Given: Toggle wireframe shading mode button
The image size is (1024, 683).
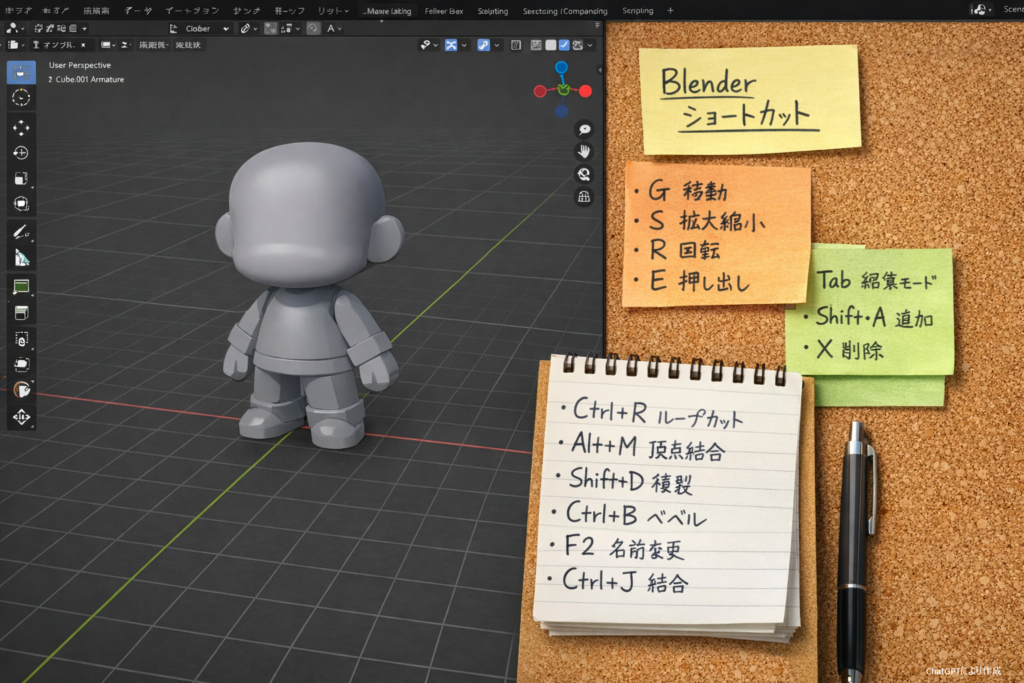Looking at the screenshot, I should click(x=536, y=45).
